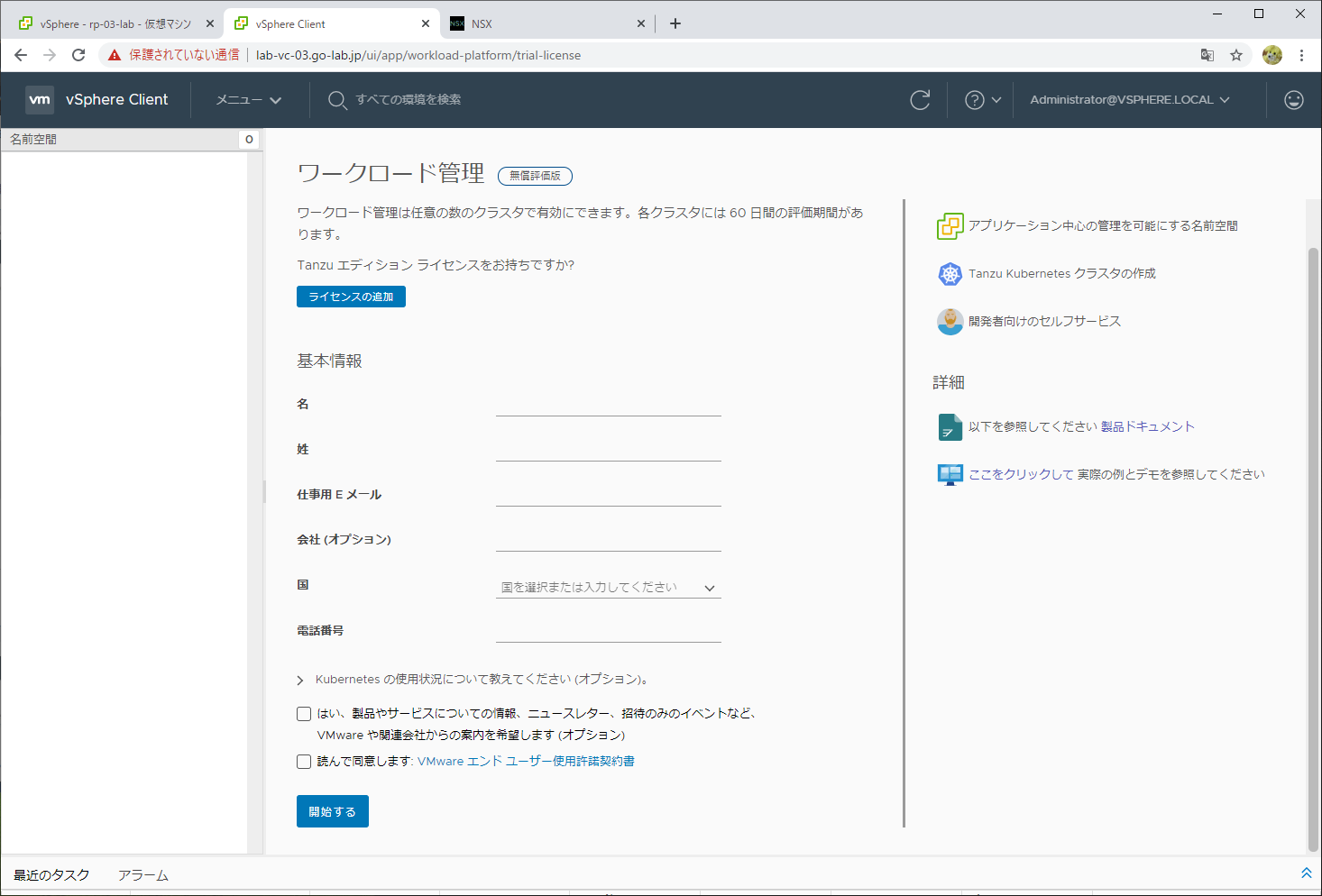Viewport: 1322px width, 896px height.
Task: Click the 名 first name input field
Action: (609, 405)
